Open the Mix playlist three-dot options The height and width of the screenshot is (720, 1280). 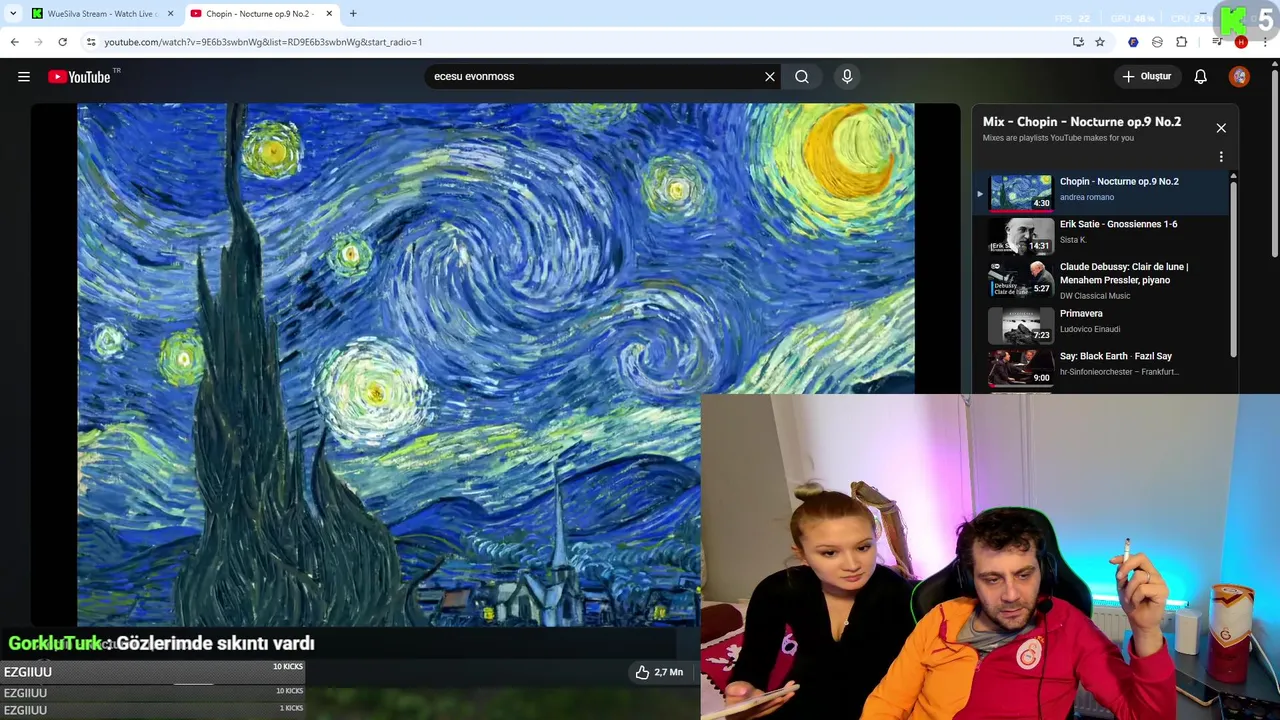pyautogui.click(x=1221, y=157)
